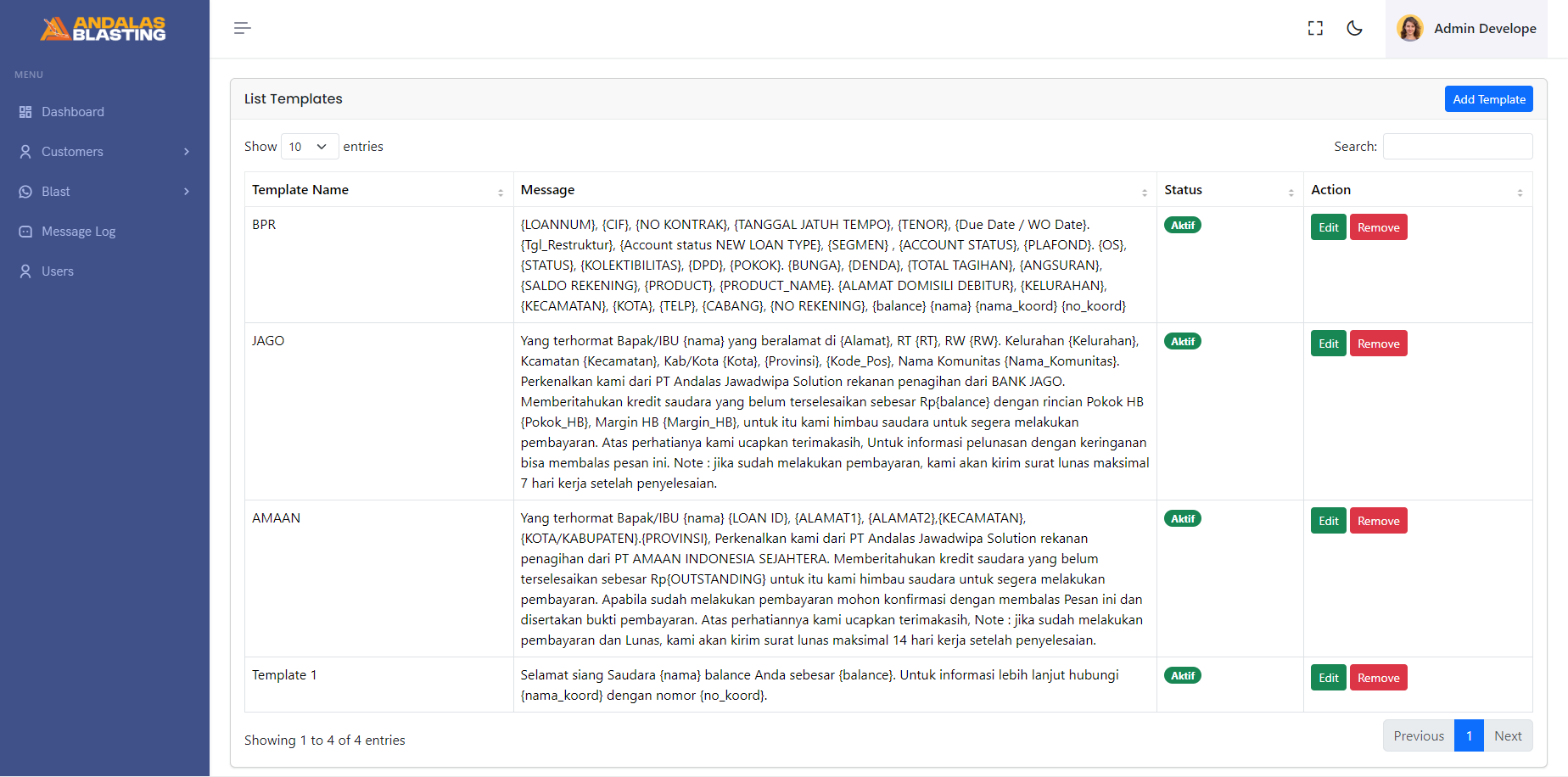Screen dimensions: 1568x777
Task: Expand the Customers submenu chevron
Action: coord(187,152)
